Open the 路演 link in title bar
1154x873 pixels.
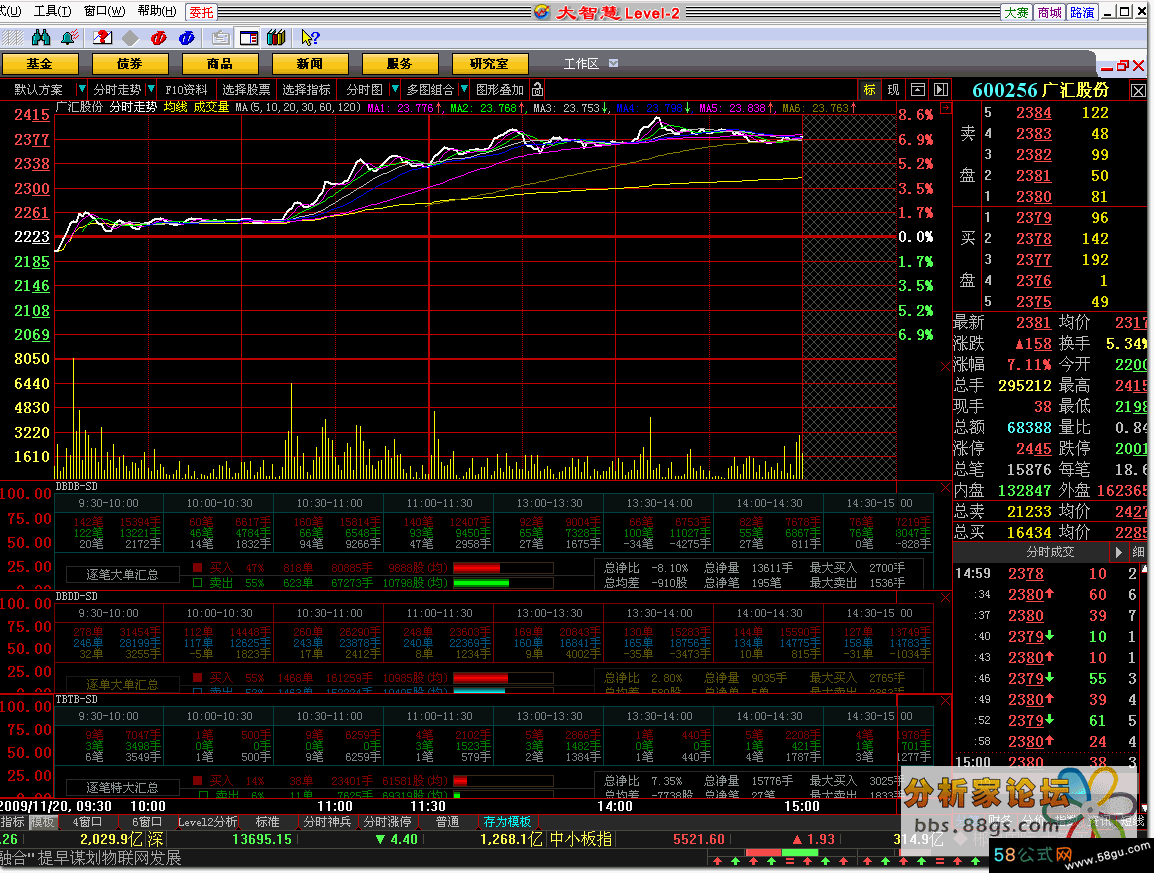point(1082,13)
